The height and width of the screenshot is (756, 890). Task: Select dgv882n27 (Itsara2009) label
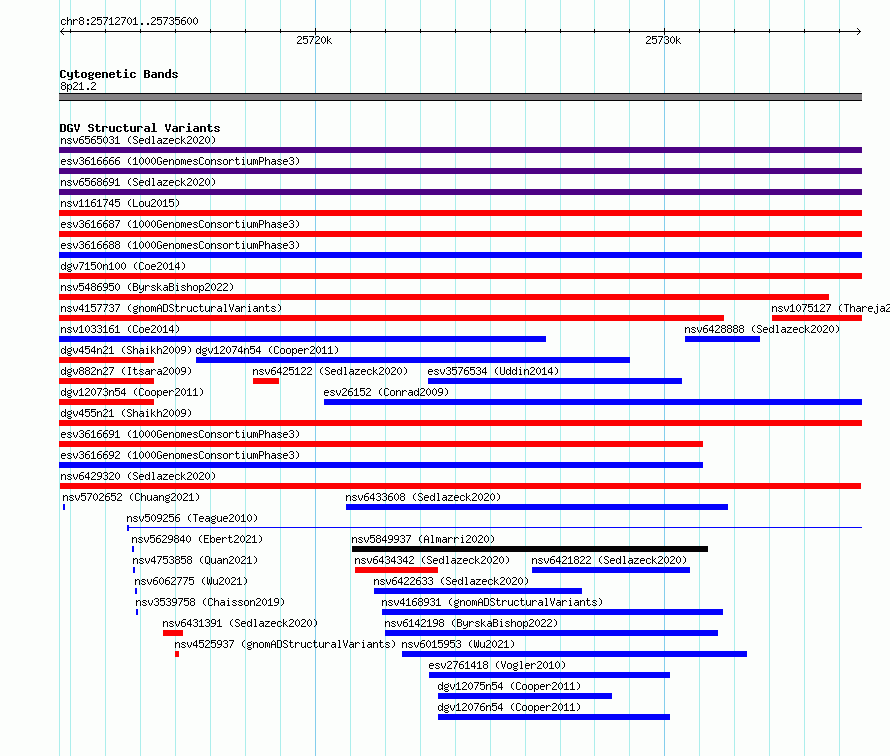(126, 371)
